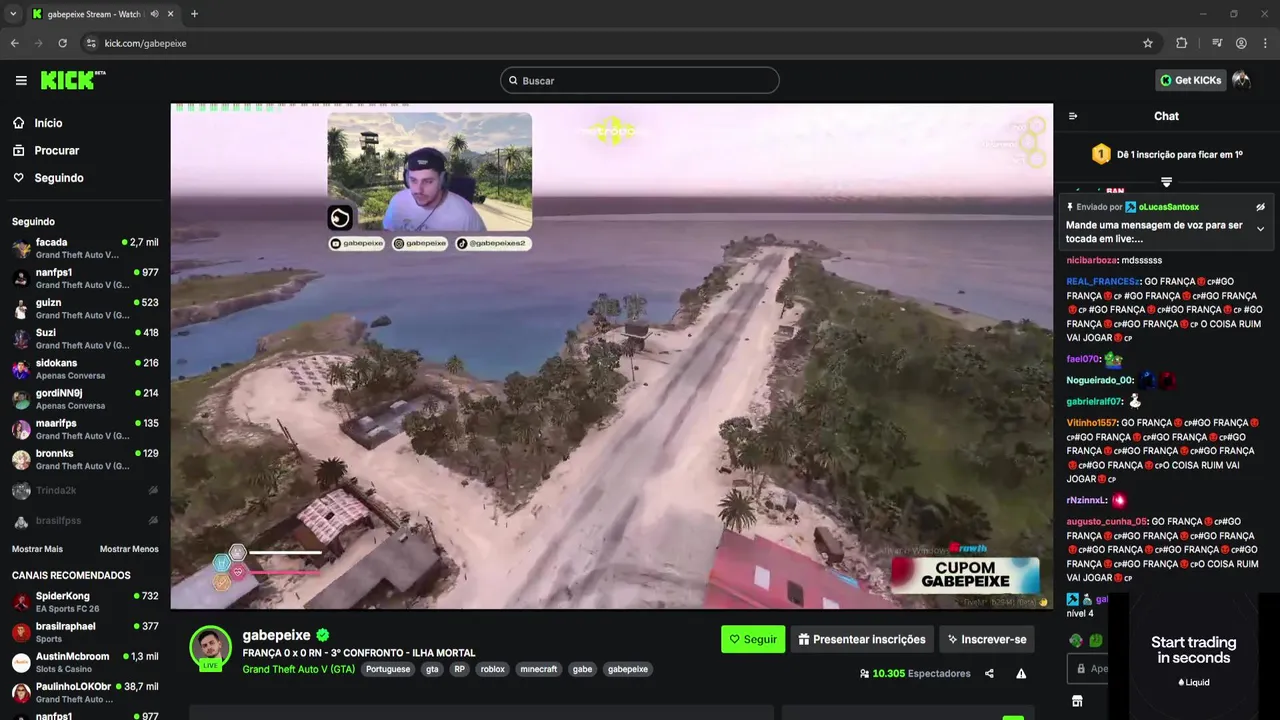The image size is (1280, 720).
Task: Open the Suzi channel in Seguindo
Action: pos(85,338)
